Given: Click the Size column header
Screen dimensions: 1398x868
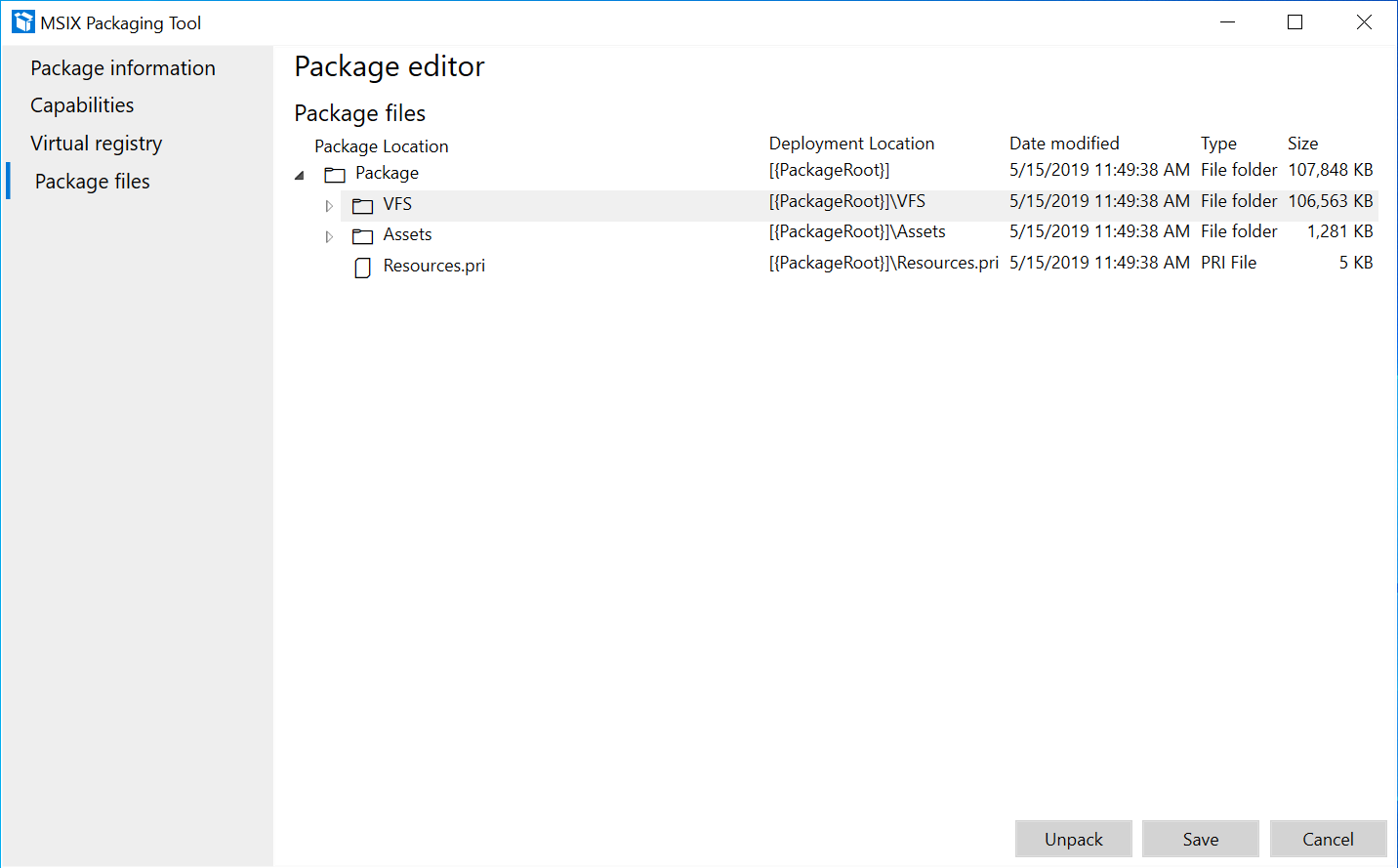Looking at the screenshot, I should 1302,144.
